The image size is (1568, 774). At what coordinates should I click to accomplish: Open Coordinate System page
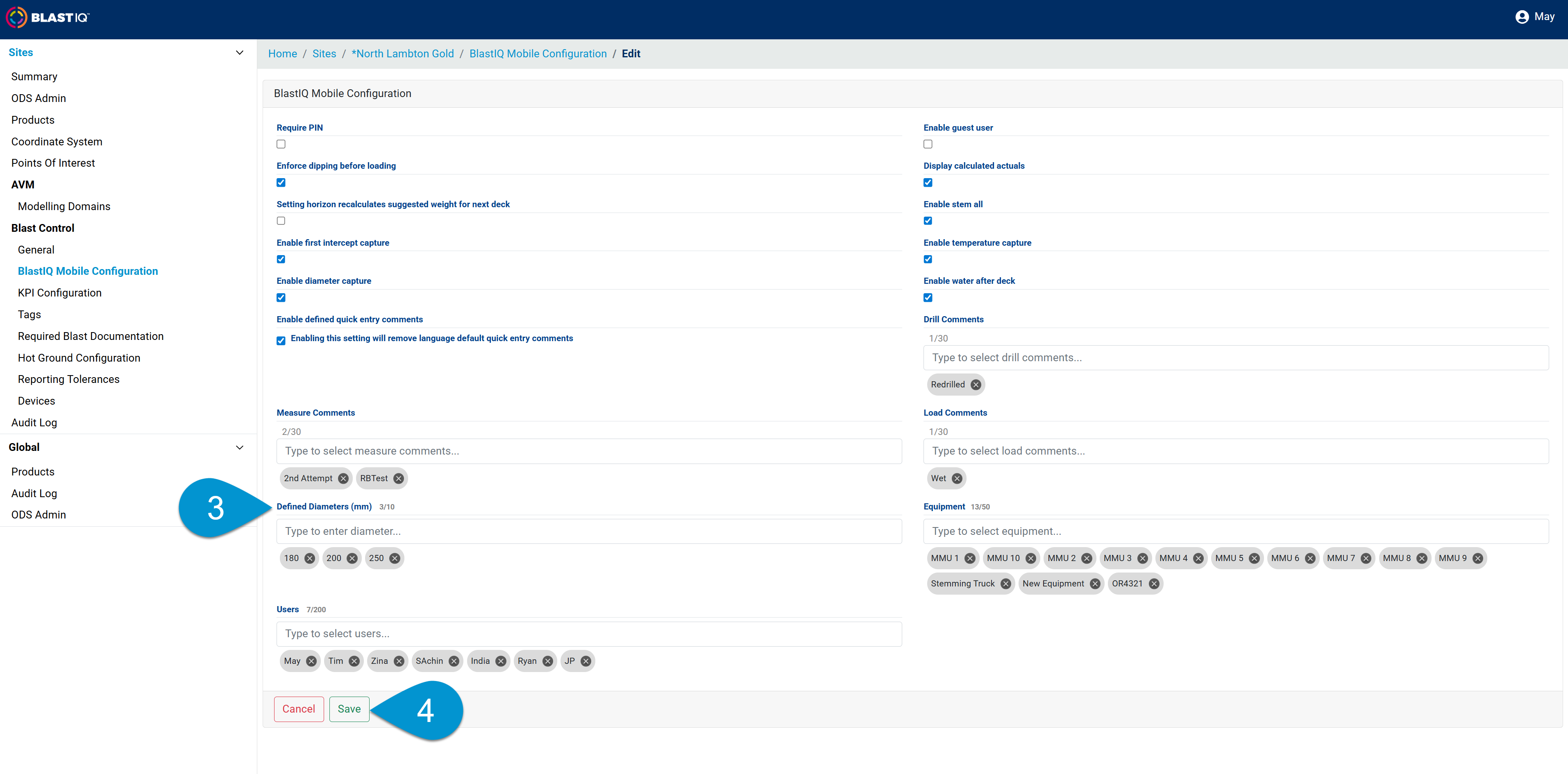click(x=57, y=142)
